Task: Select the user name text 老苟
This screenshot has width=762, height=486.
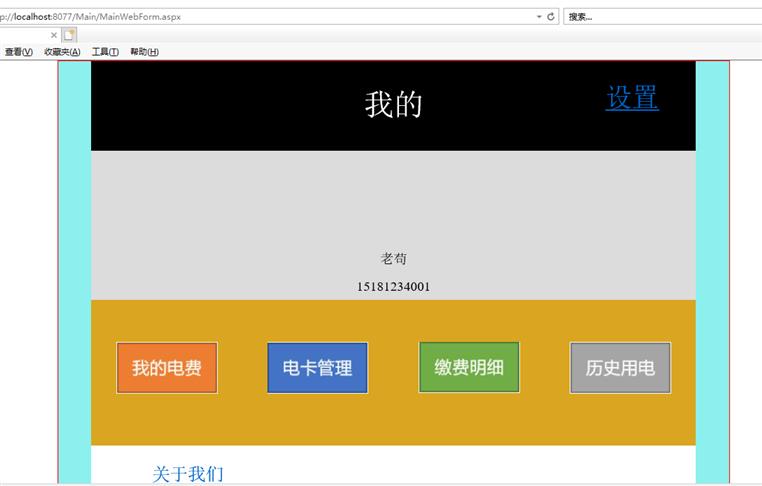Action: click(x=394, y=258)
